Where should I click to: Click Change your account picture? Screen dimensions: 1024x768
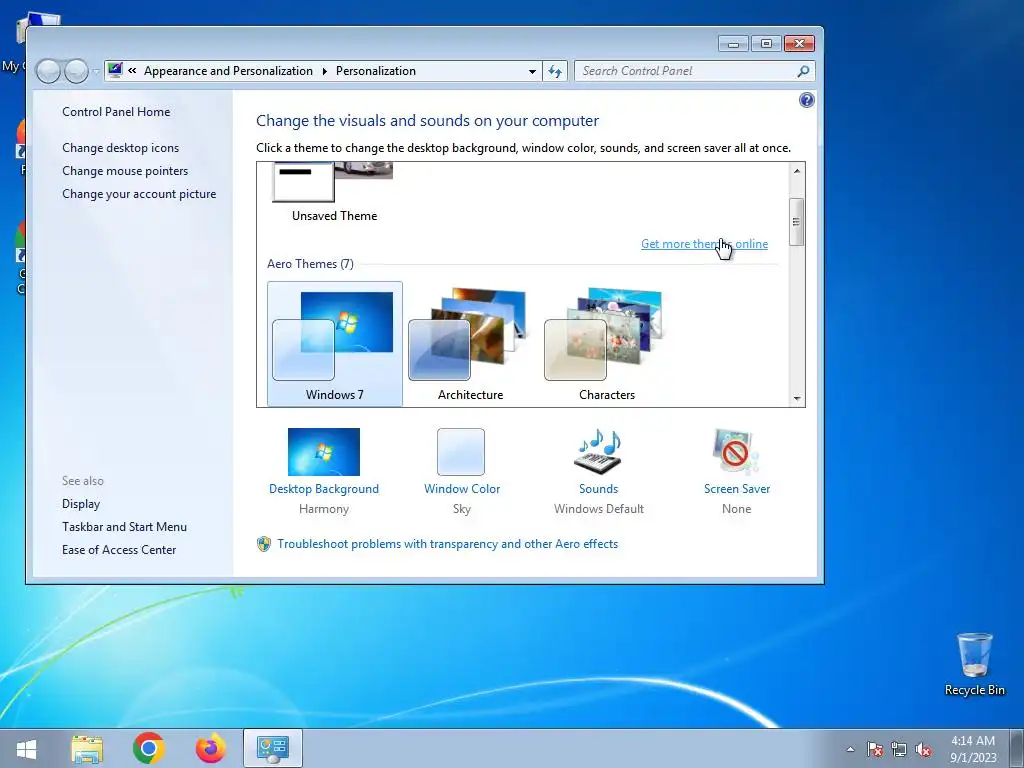(139, 194)
